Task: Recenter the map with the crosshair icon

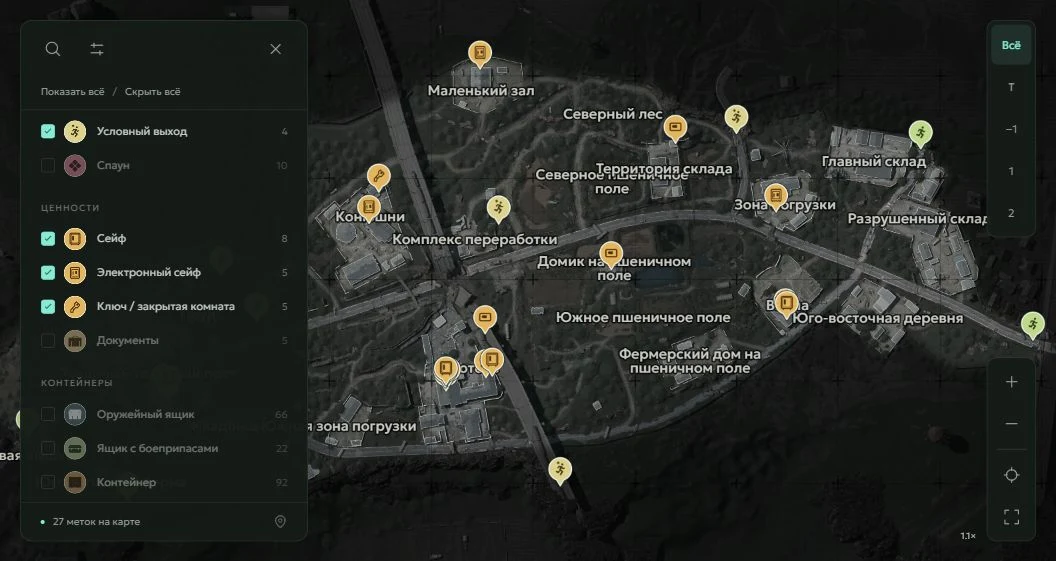Action: coord(1011,475)
